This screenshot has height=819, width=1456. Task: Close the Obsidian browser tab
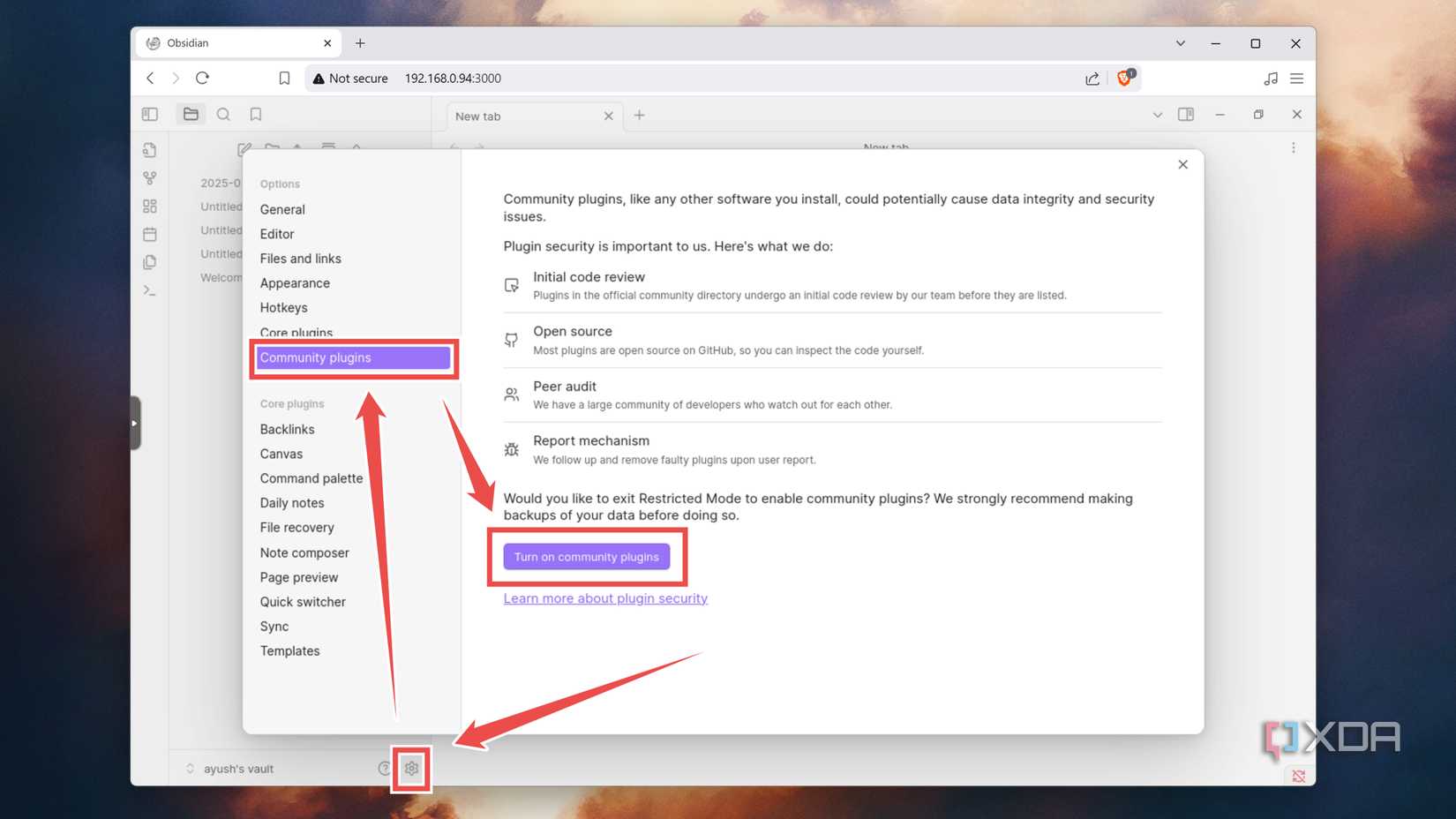[x=327, y=43]
